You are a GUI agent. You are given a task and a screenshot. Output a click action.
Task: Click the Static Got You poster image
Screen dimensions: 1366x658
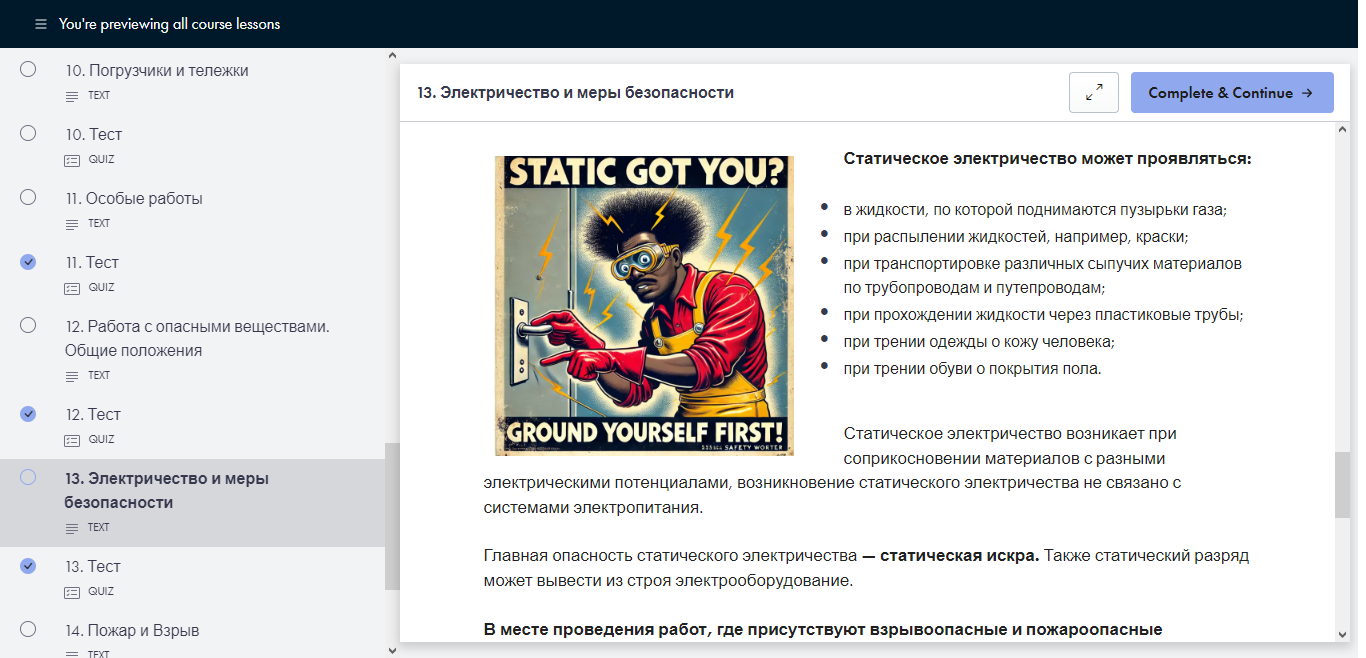[x=644, y=305]
